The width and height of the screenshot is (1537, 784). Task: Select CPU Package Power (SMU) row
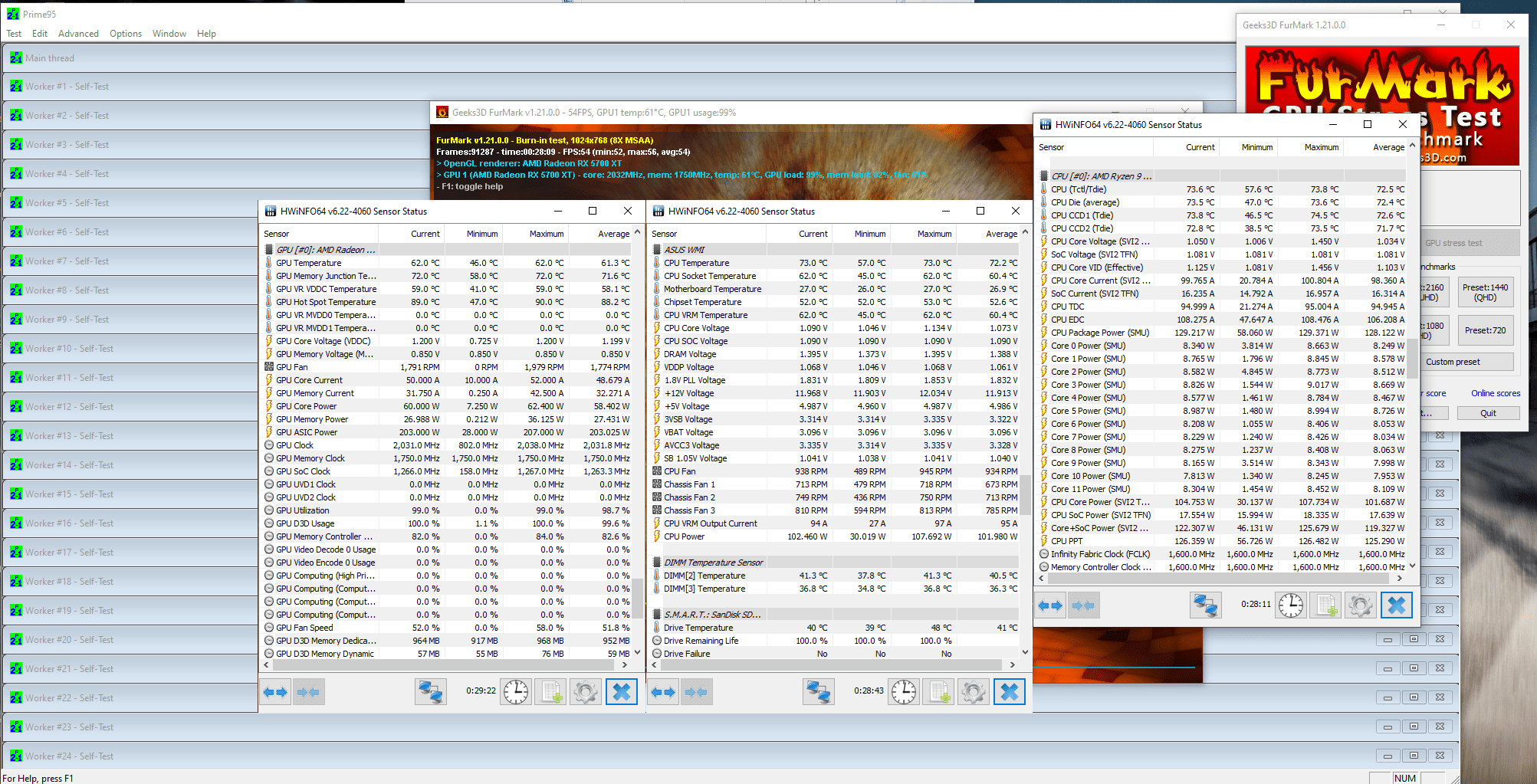(x=1222, y=333)
